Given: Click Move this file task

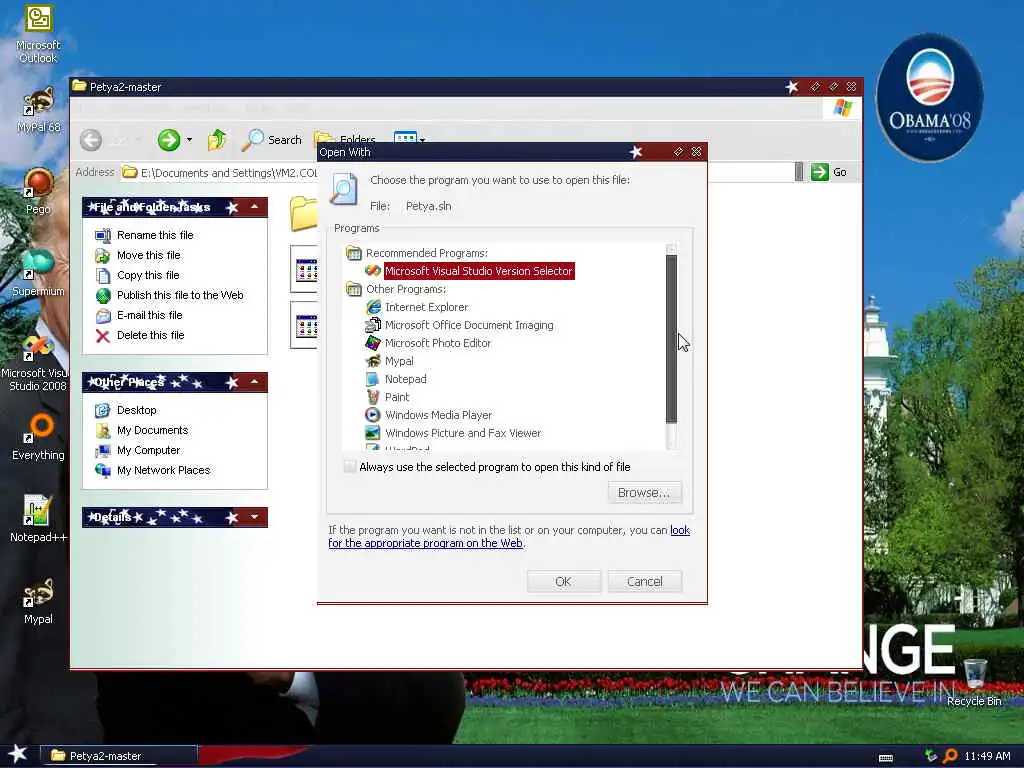Looking at the screenshot, I should click(x=148, y=255).
